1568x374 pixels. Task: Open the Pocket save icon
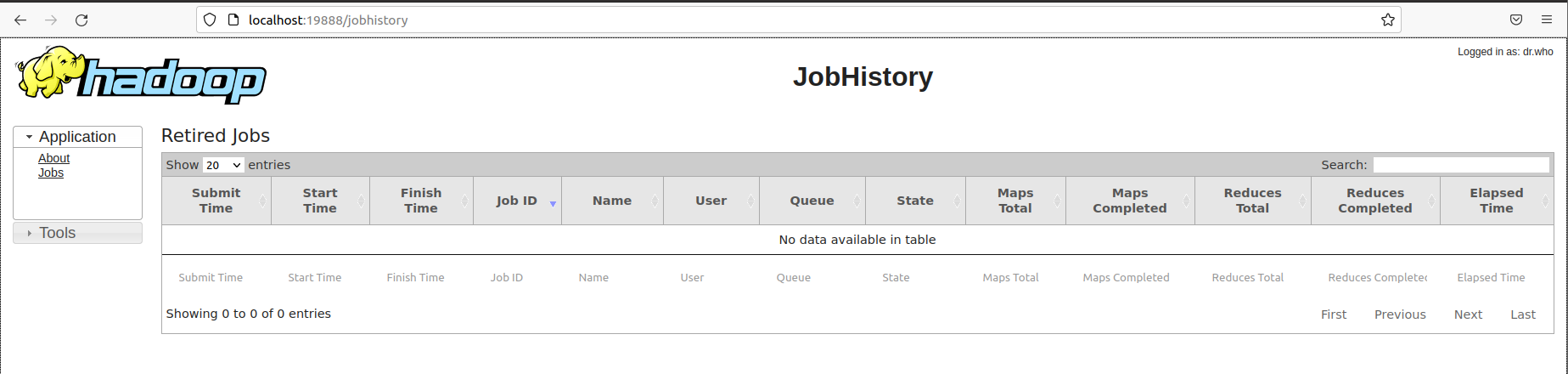point(1516,20)
